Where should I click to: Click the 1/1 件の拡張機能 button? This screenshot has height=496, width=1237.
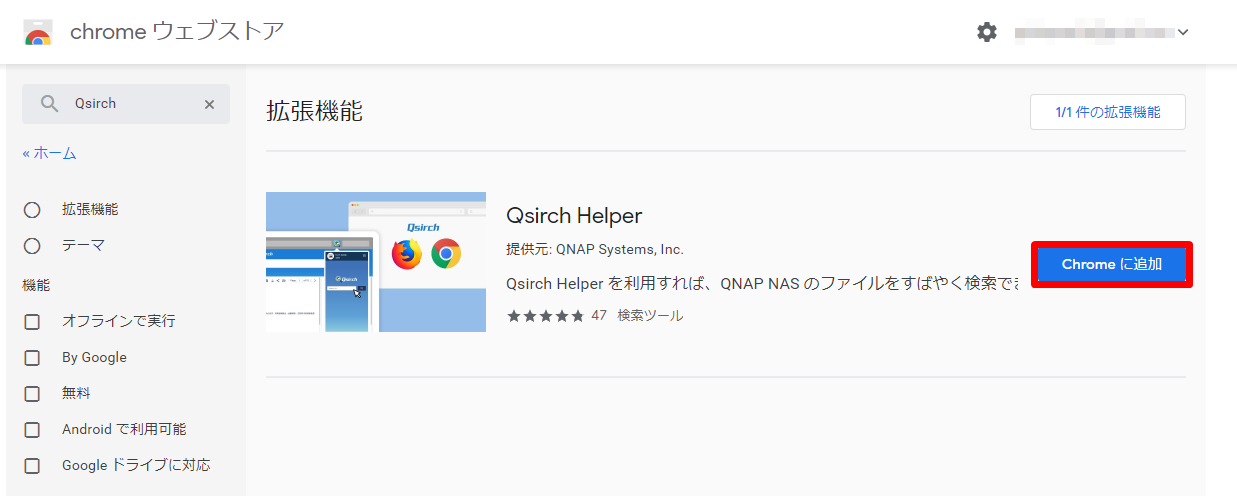click(x=1108, y=112)
